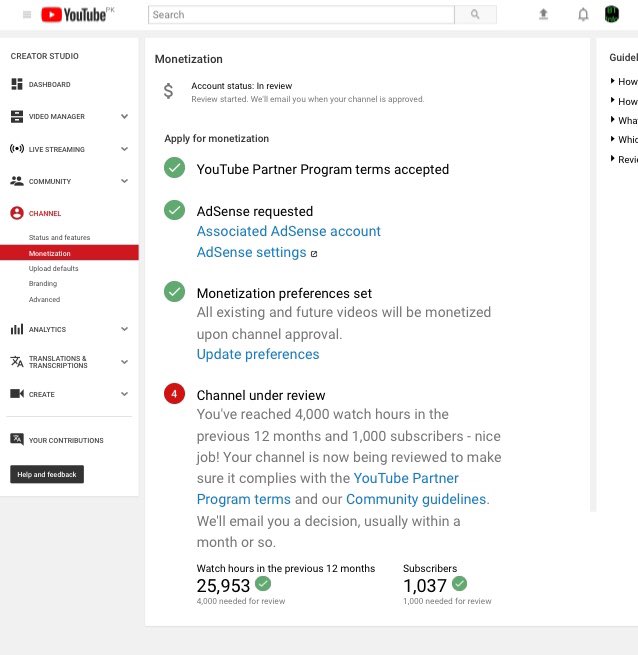Viewport: 638px width, 655px height.
Task: Click the Channel person icon
Action: pos(17,213)
